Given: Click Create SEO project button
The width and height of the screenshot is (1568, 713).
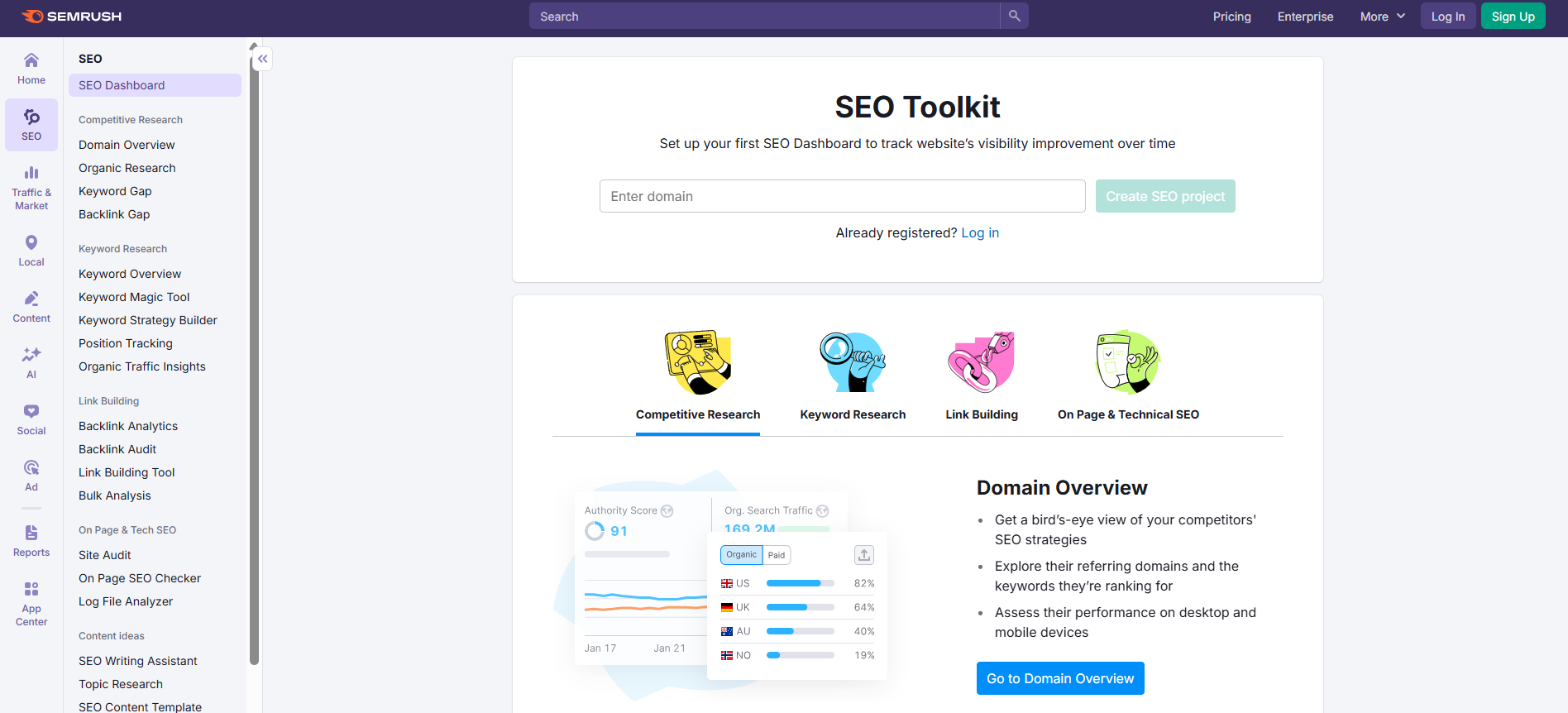Looking at the screenshot, I should pos(1165,196).
